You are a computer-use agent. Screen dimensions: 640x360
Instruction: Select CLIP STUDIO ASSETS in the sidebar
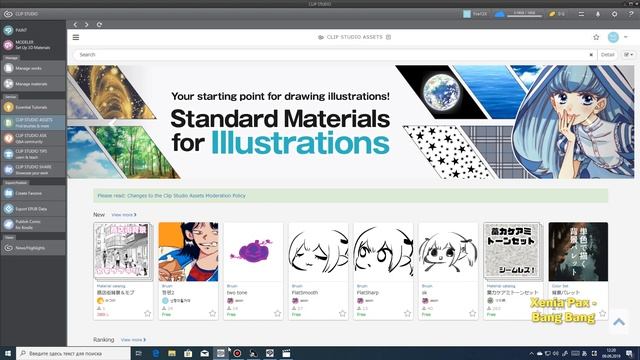[x=33, y=122]
